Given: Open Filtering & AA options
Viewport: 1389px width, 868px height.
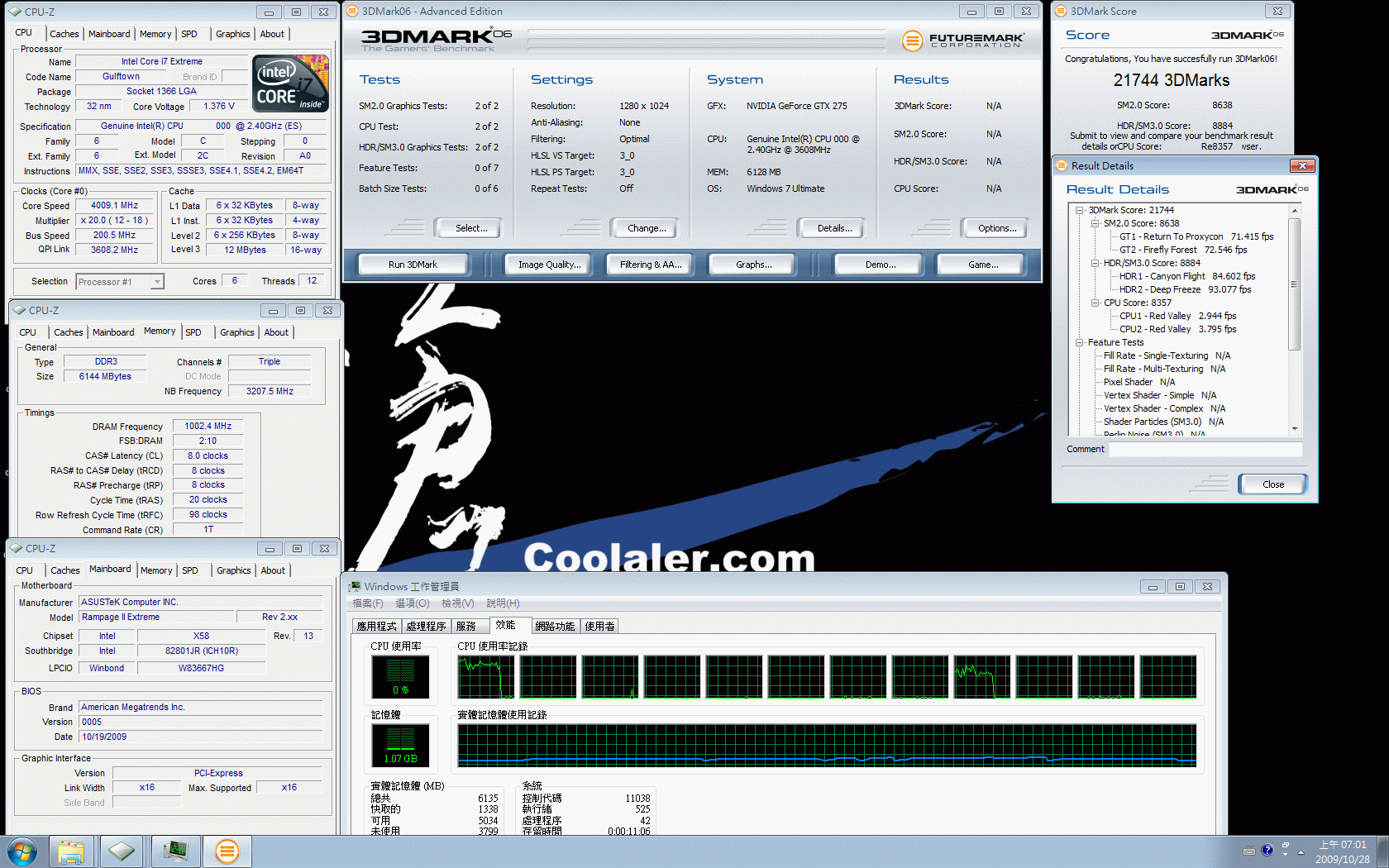Looking at the screenshot, I should click(x=651, y=265).
